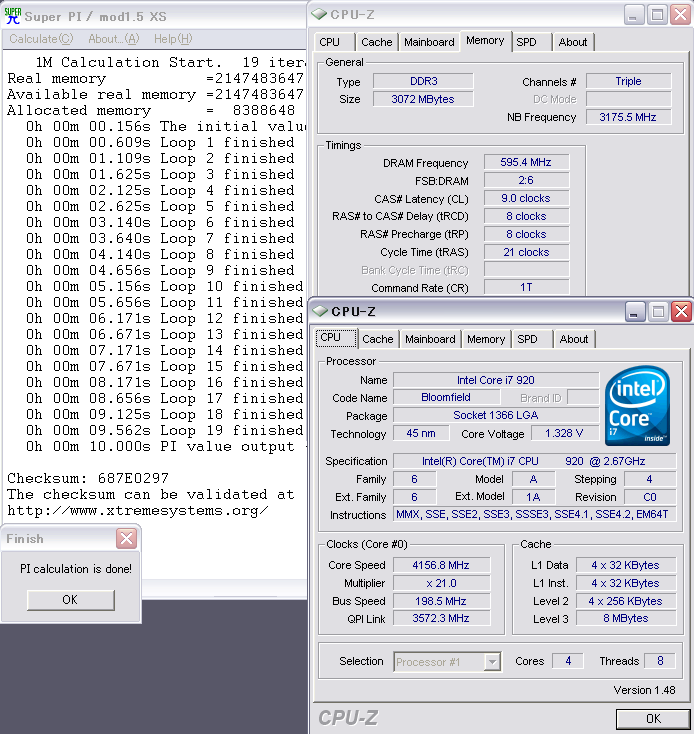Switch to Memory tab in the lower CPU-Z window
This screenshot has width=694, height=734.
pos(486,339)
